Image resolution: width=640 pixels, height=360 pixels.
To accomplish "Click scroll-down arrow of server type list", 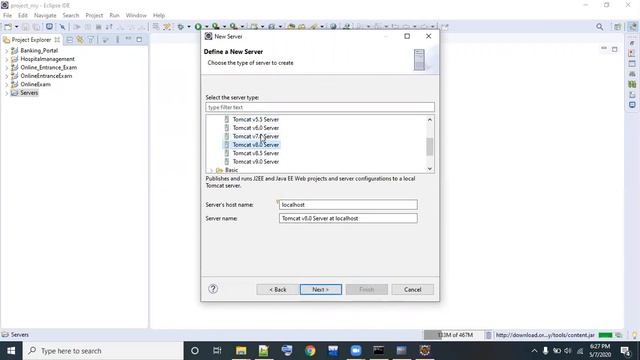I will pos(429,169).
